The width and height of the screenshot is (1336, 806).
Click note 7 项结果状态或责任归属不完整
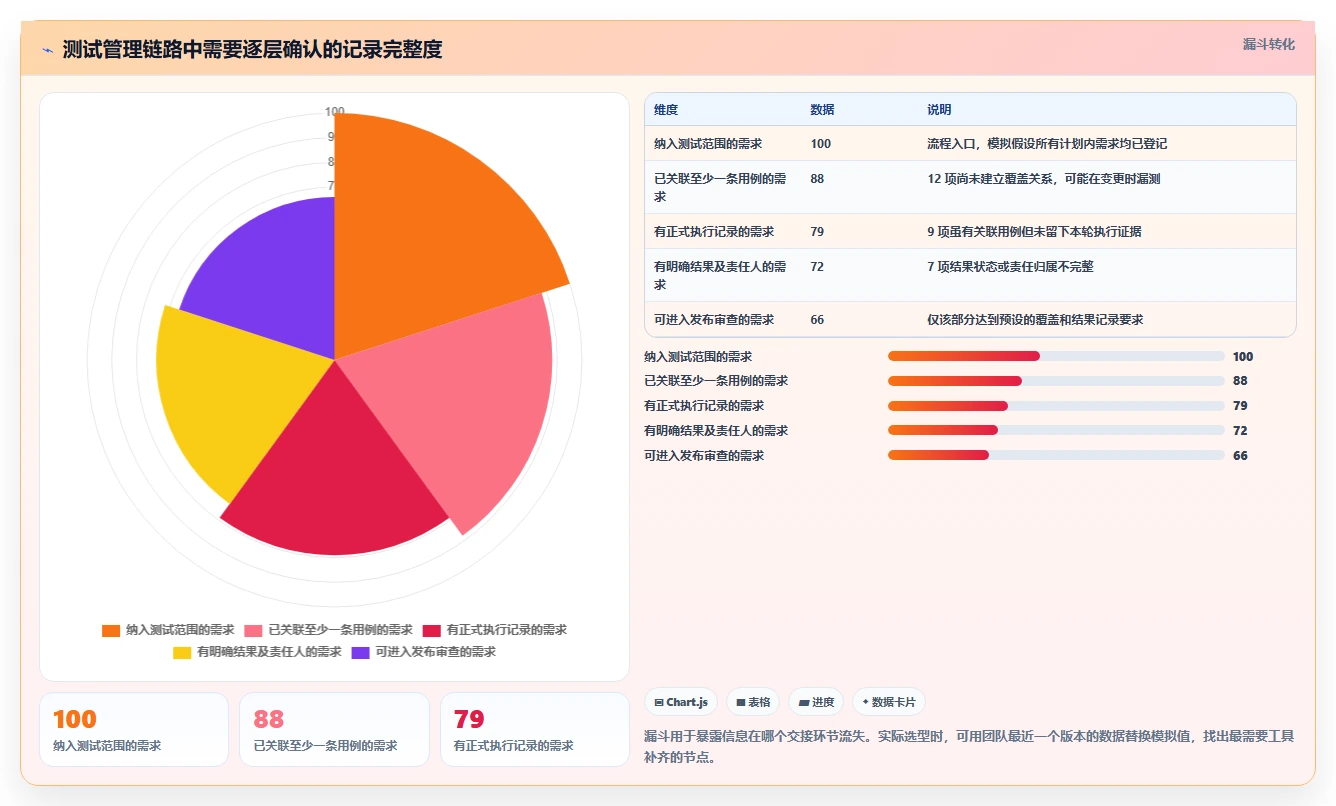[1010, 267]
